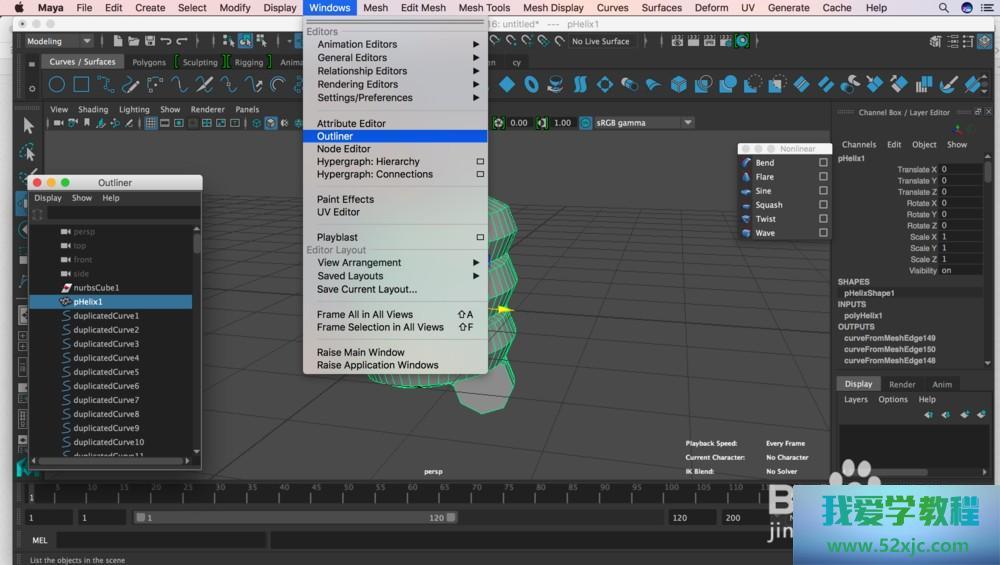Click No Live Surface button
This screenshot has height=565, width=1000.
600,41
